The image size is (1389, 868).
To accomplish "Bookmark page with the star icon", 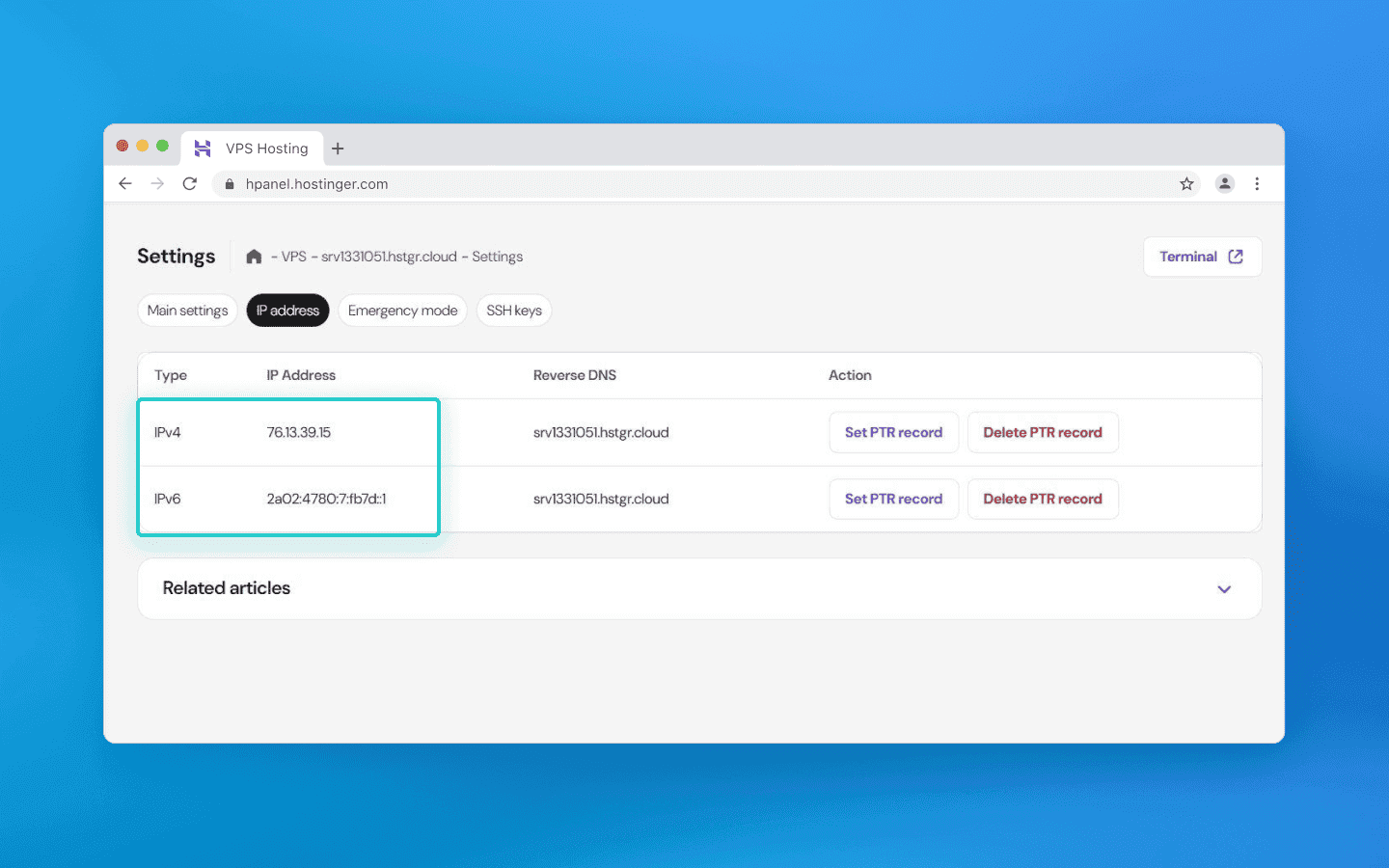I will (x=1186, y=183).
